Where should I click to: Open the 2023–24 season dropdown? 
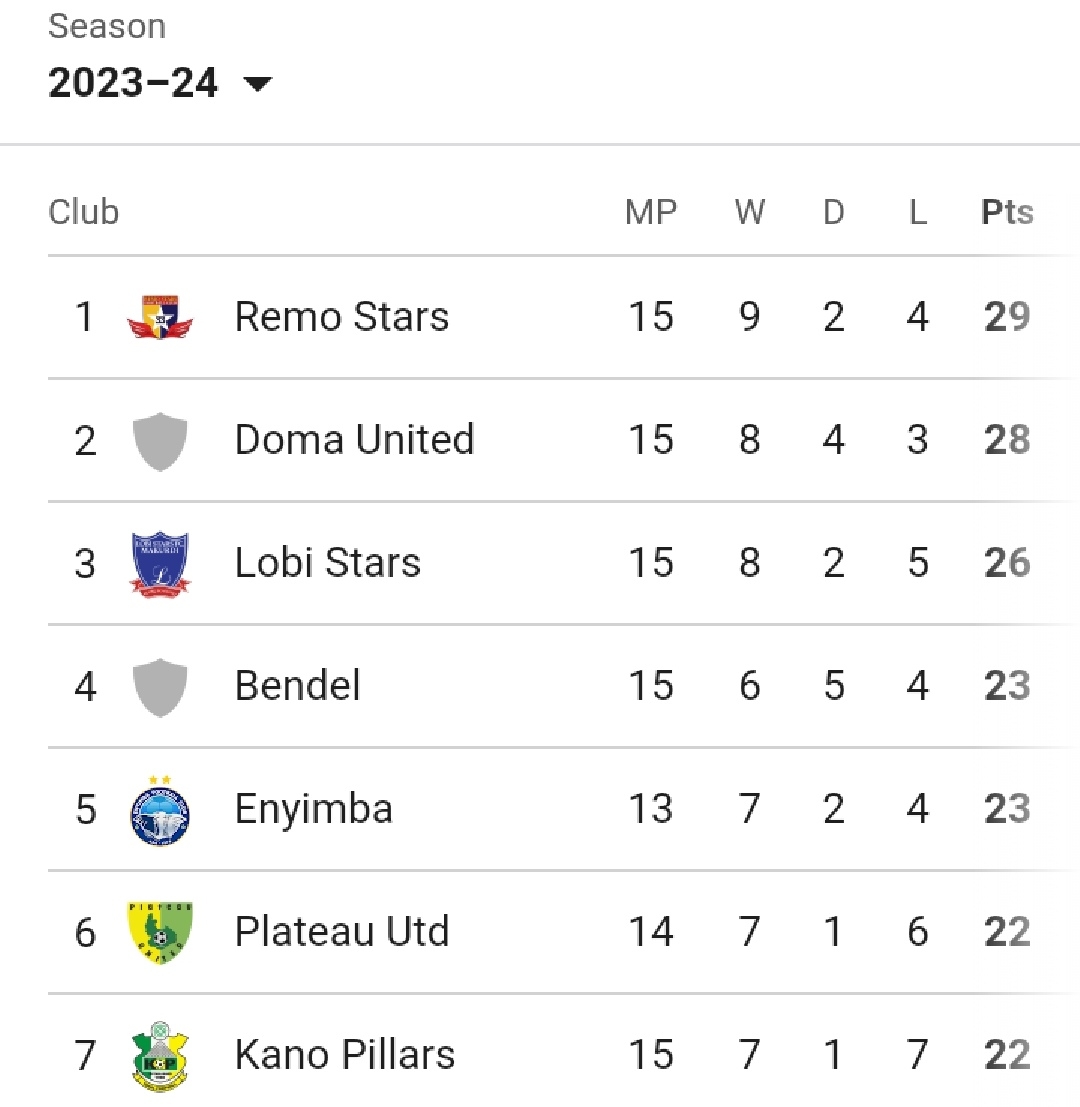tap(134, 83)
